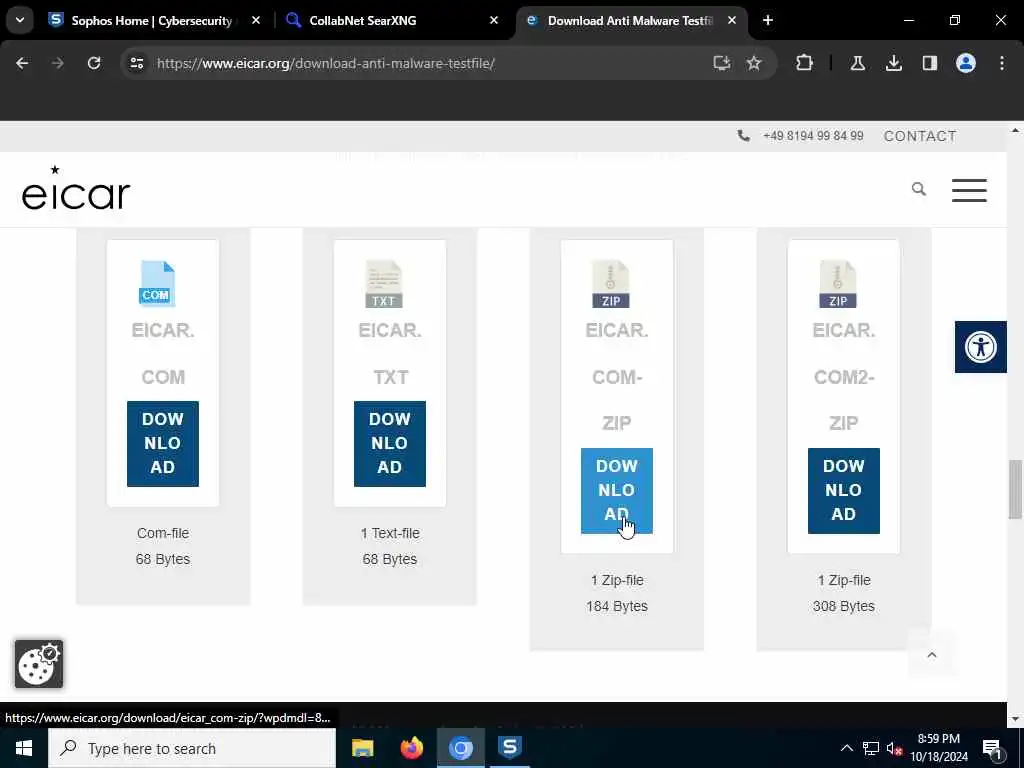The height and width of the screenshot is (768, 1024).
Task: Open the Windows Start menu
Action: (24, 748)
